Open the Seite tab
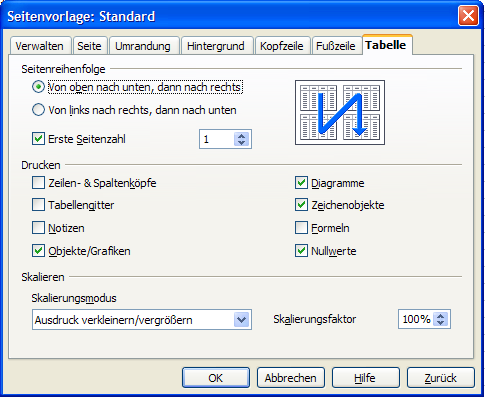The height and width of the screenshot is (397, 485). (90, 46)
